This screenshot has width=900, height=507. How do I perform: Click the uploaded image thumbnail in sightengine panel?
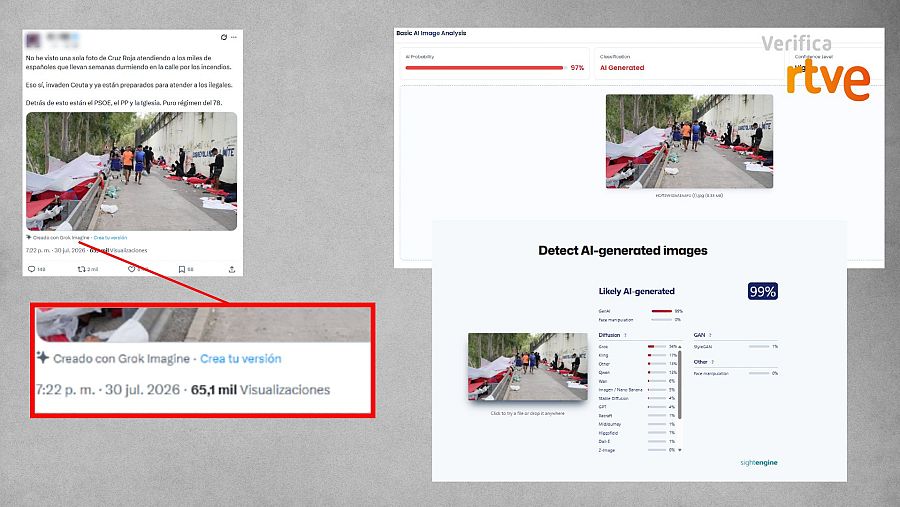click(528, 366)
